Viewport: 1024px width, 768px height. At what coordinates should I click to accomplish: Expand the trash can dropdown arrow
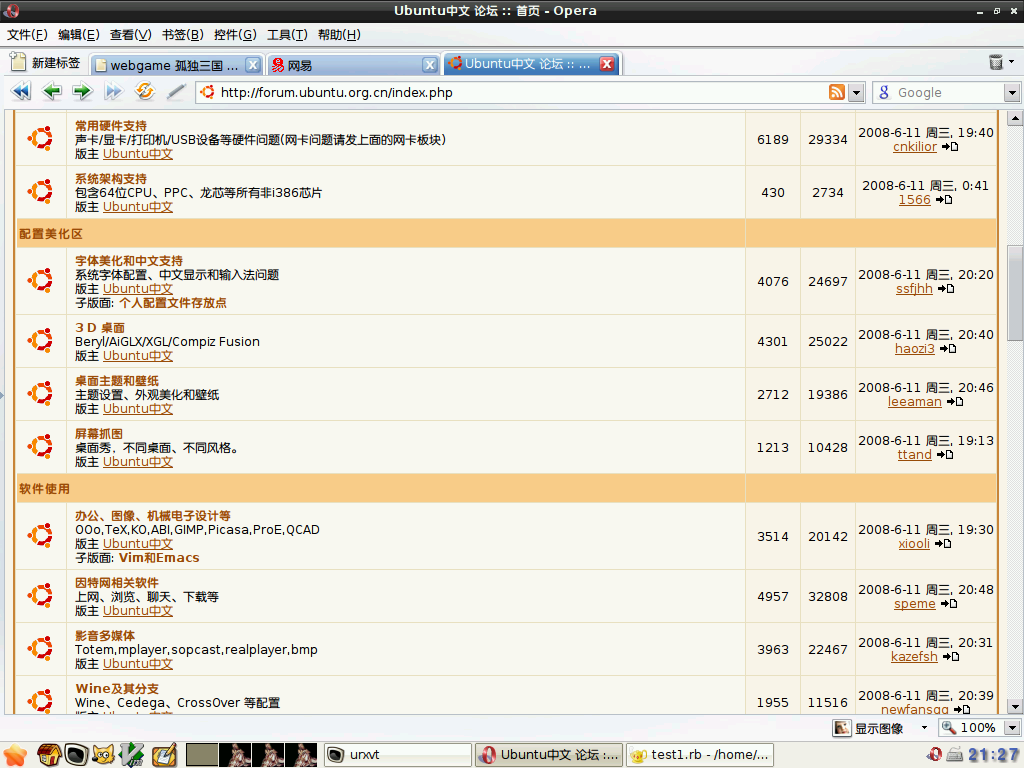click(x=1012, y=62)
